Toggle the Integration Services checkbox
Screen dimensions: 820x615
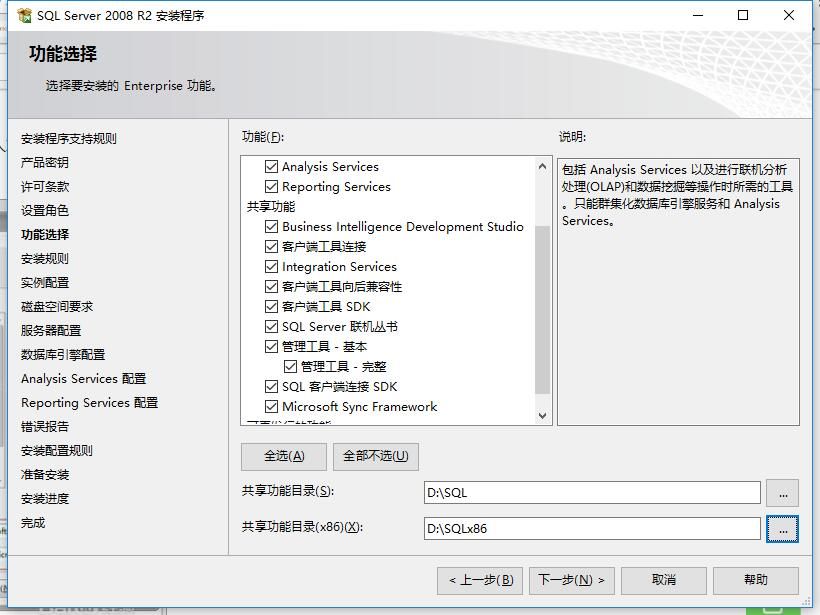271,267
